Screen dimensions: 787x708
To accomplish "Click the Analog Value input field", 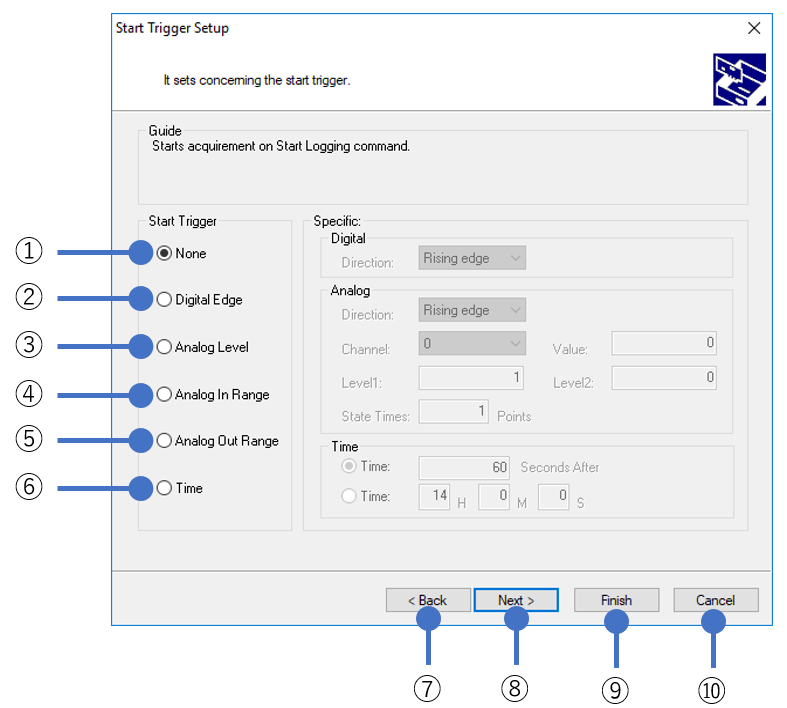I will click(664, 343).
